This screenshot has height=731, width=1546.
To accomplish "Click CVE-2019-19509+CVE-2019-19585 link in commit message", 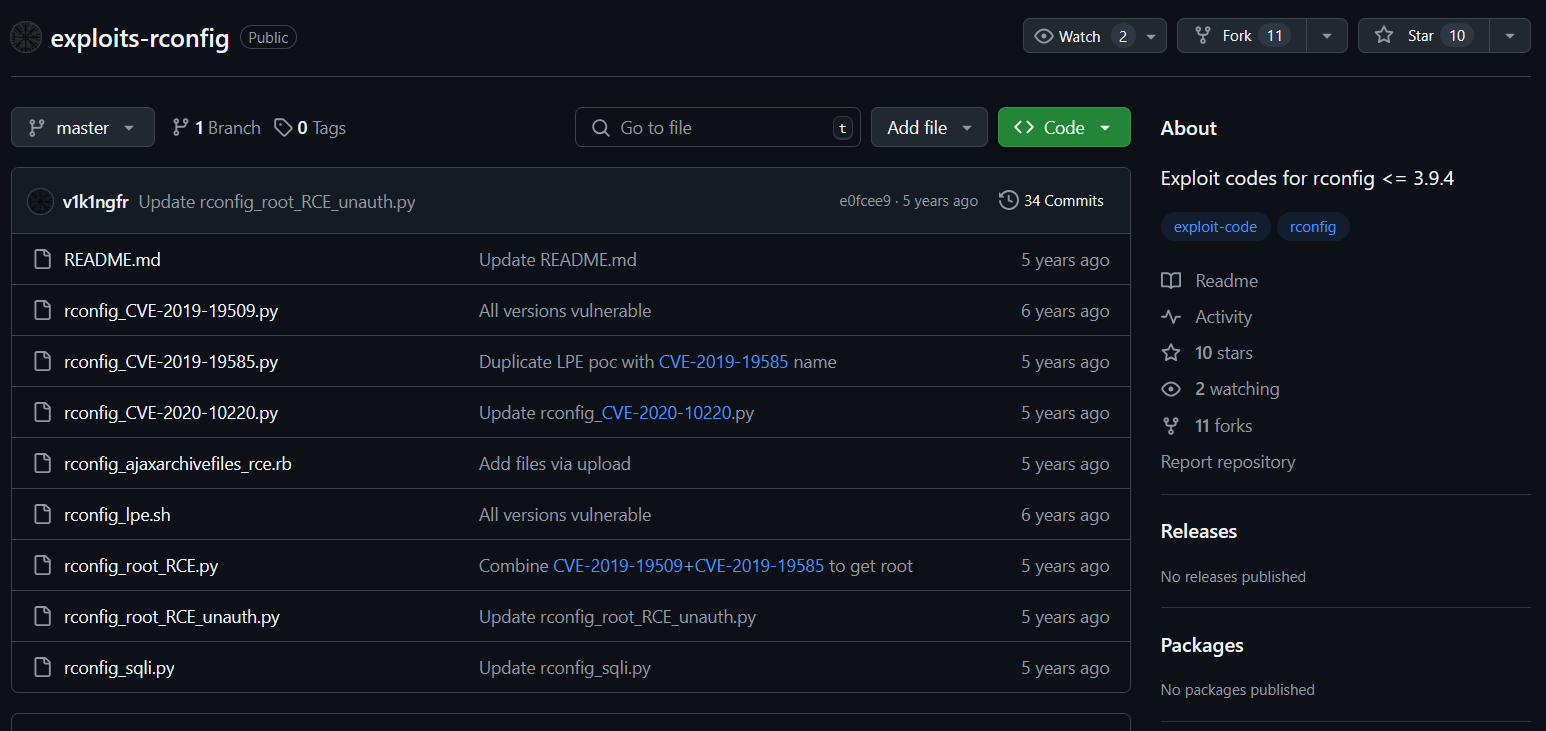I will click(689, 566).
